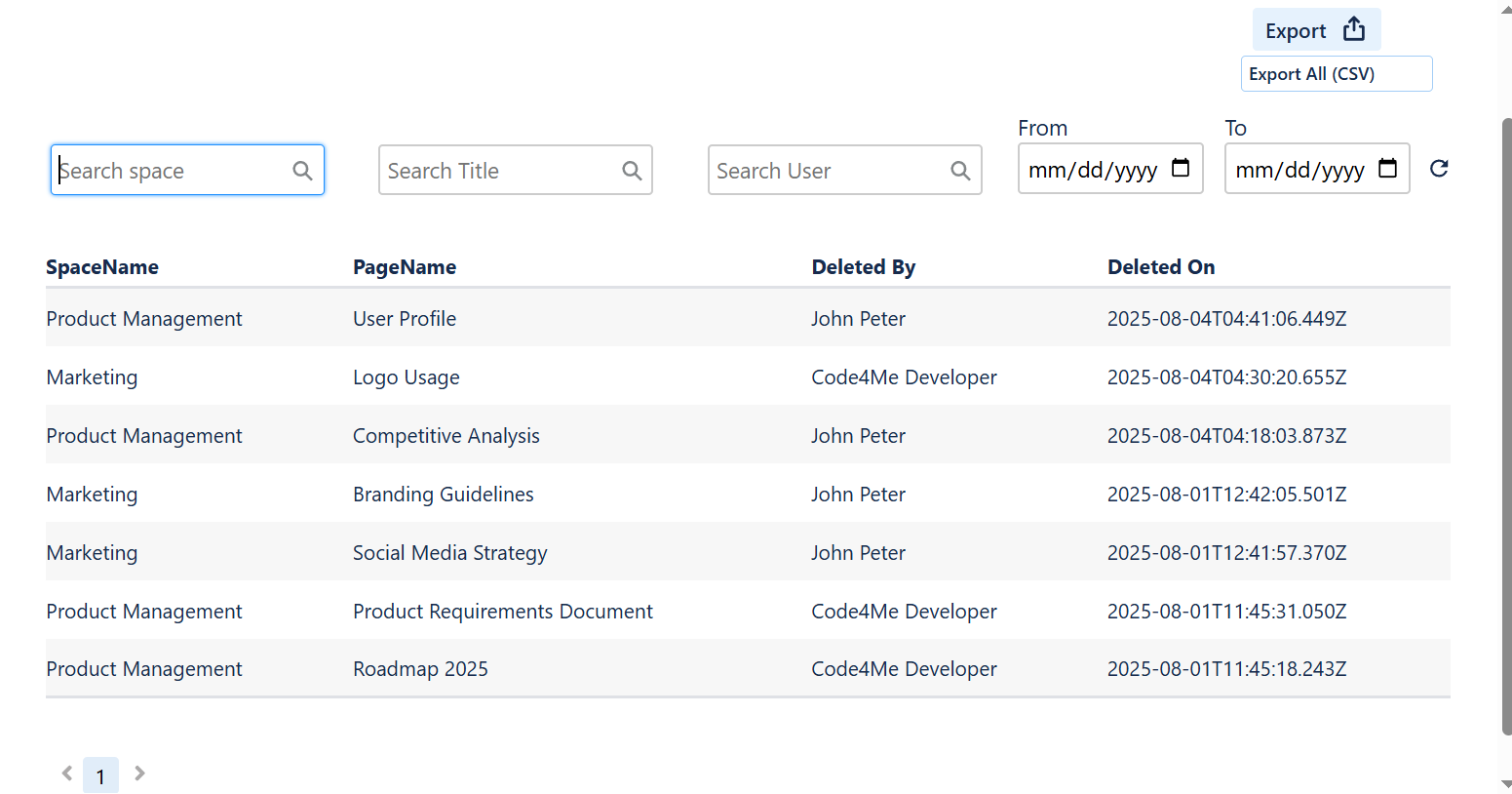Click the refresh/reset filters icon
The width and height of the screenshot is (1512, 794).
point(1438,169)
